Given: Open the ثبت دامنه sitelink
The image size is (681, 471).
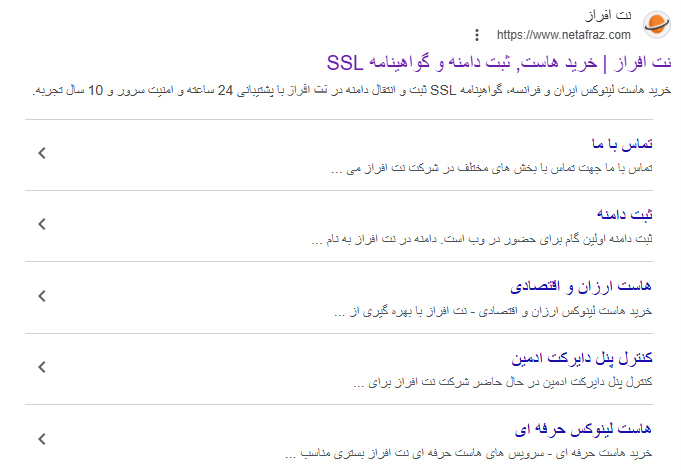Looking at the screenshot, I should click(625, 214).
